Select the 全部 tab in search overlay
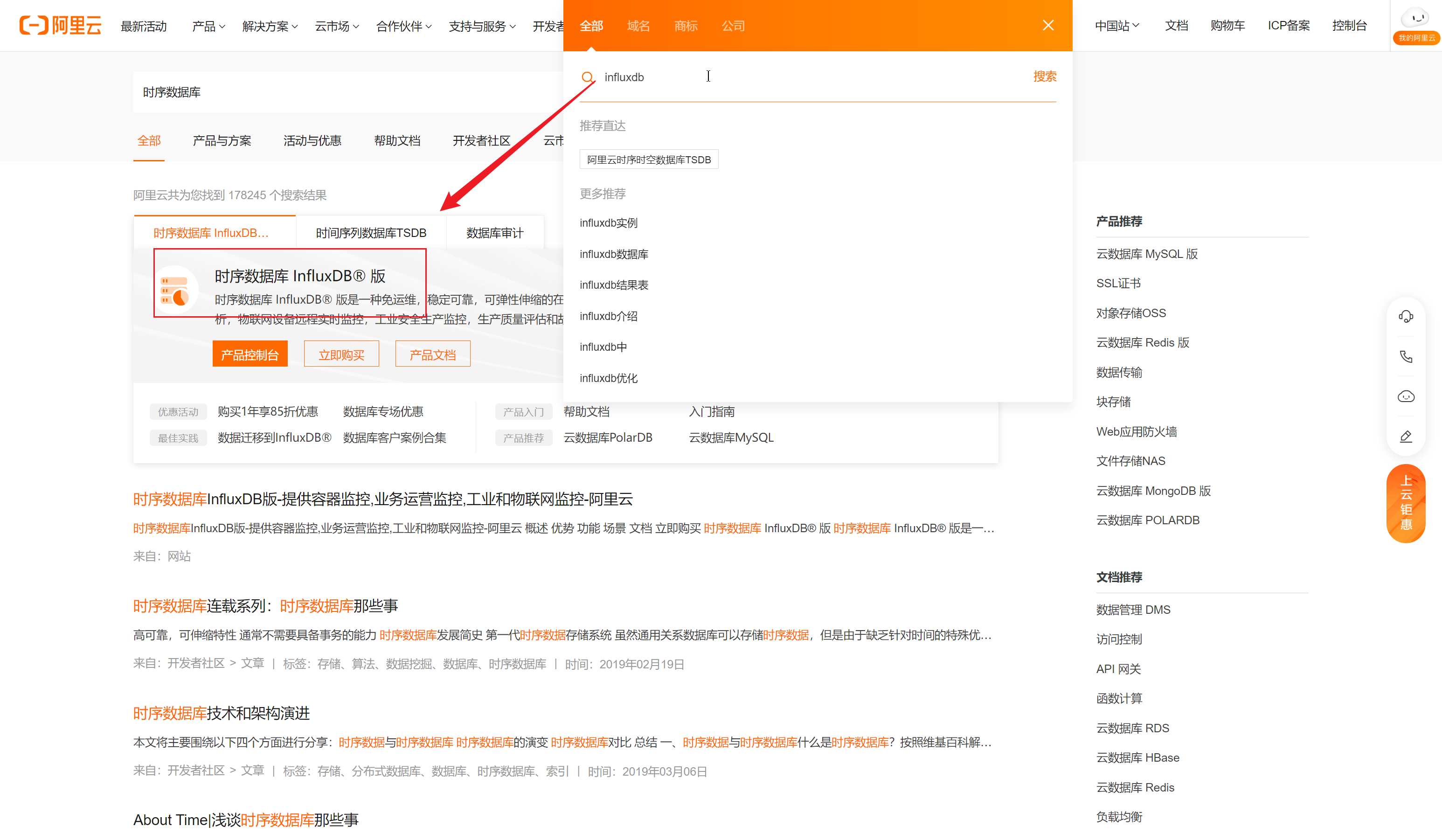The height and width of the screenshot is (840, 1442). pos(591,26)
